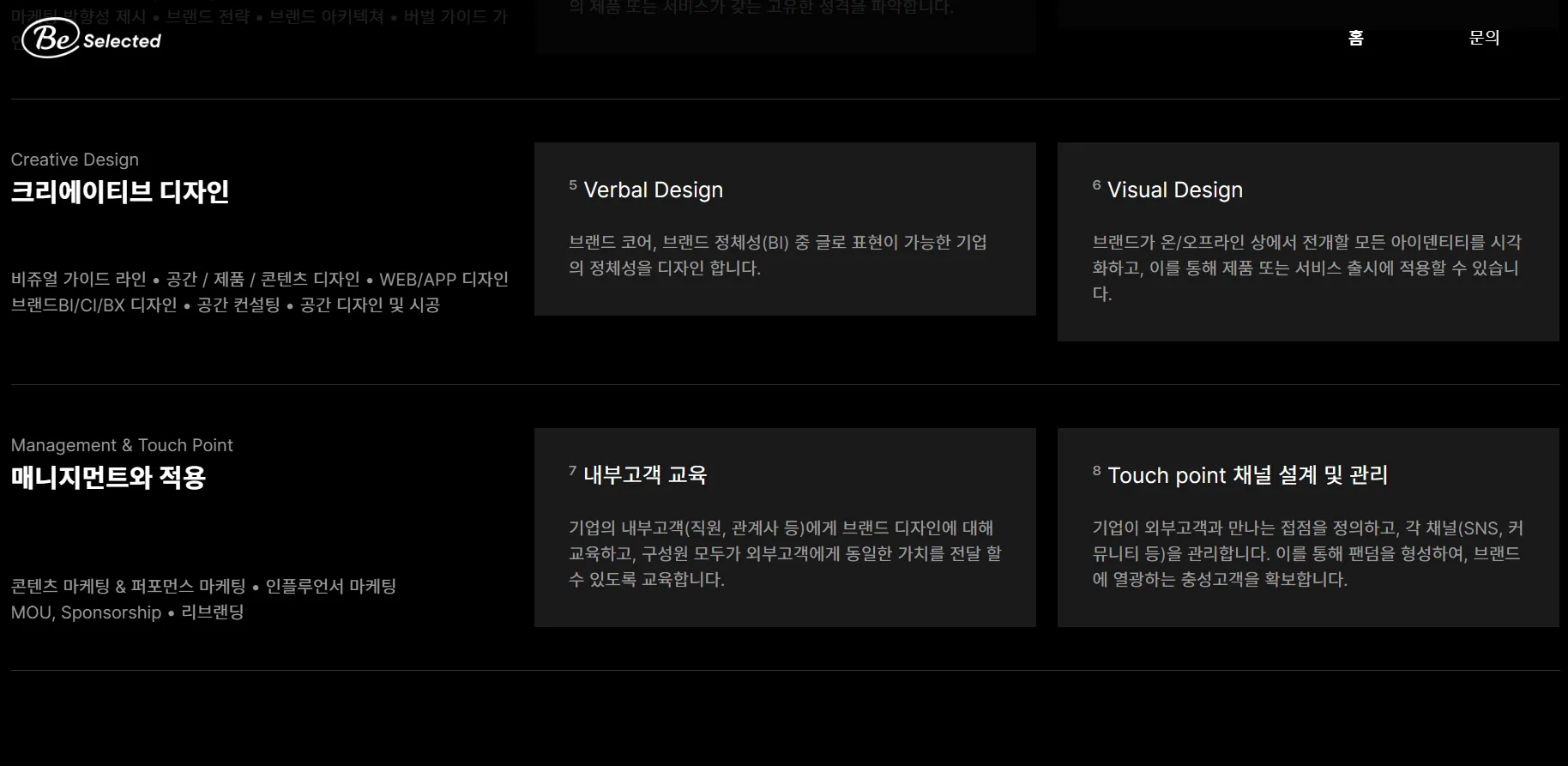The height and width of the screenshot is (766, 1568).
Task: Click the Touch point card description text
Action: (x=1307, y=553)
